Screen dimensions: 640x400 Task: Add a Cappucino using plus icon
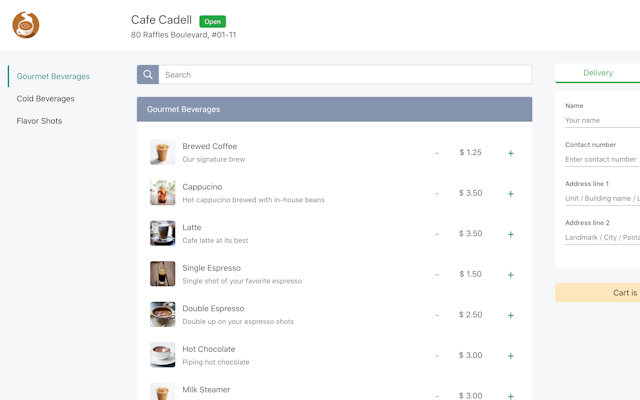[510, 194]
